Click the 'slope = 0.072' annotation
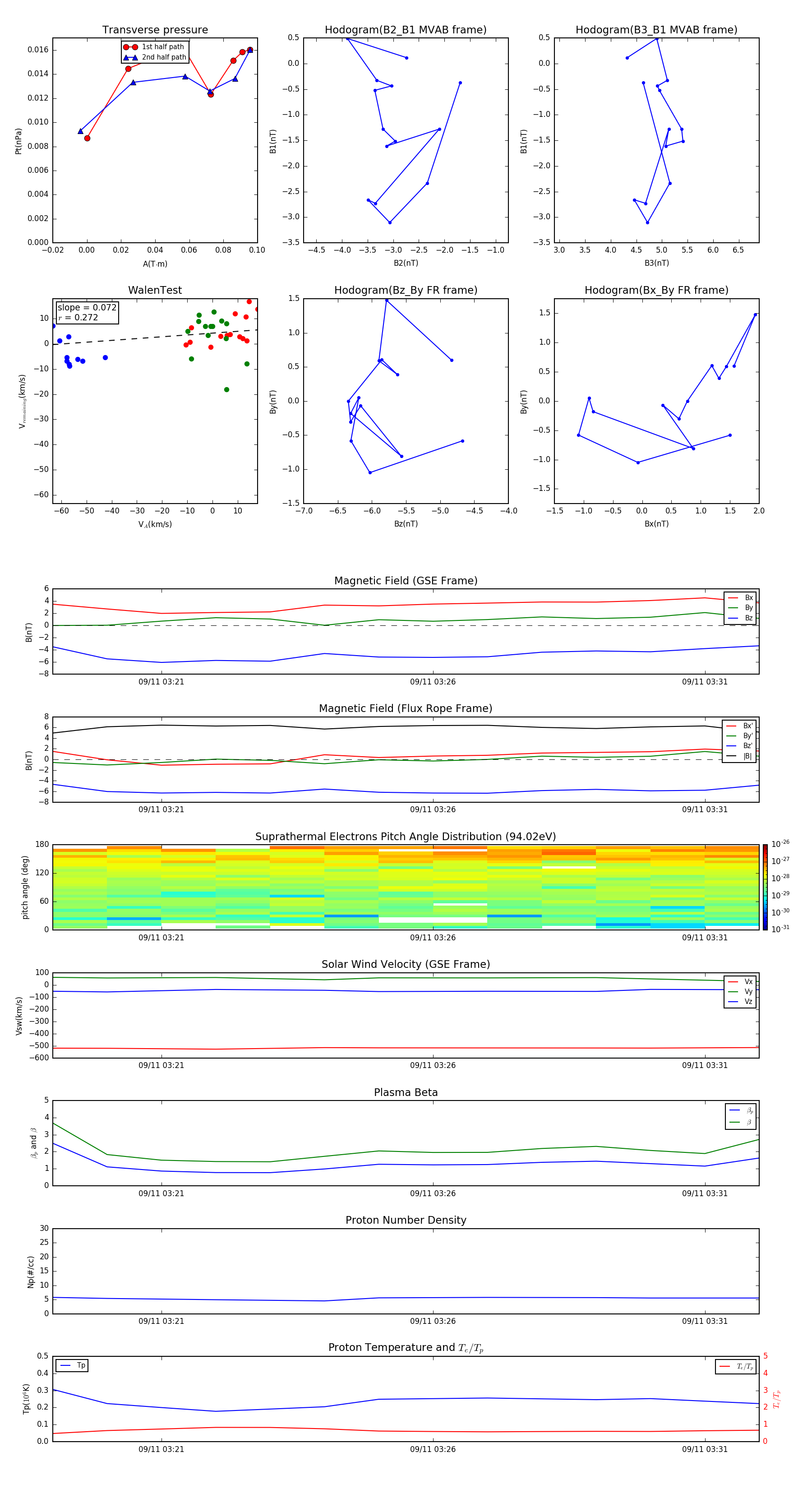This screenshot has height=1489, width=812. click(x=87, y=308)
